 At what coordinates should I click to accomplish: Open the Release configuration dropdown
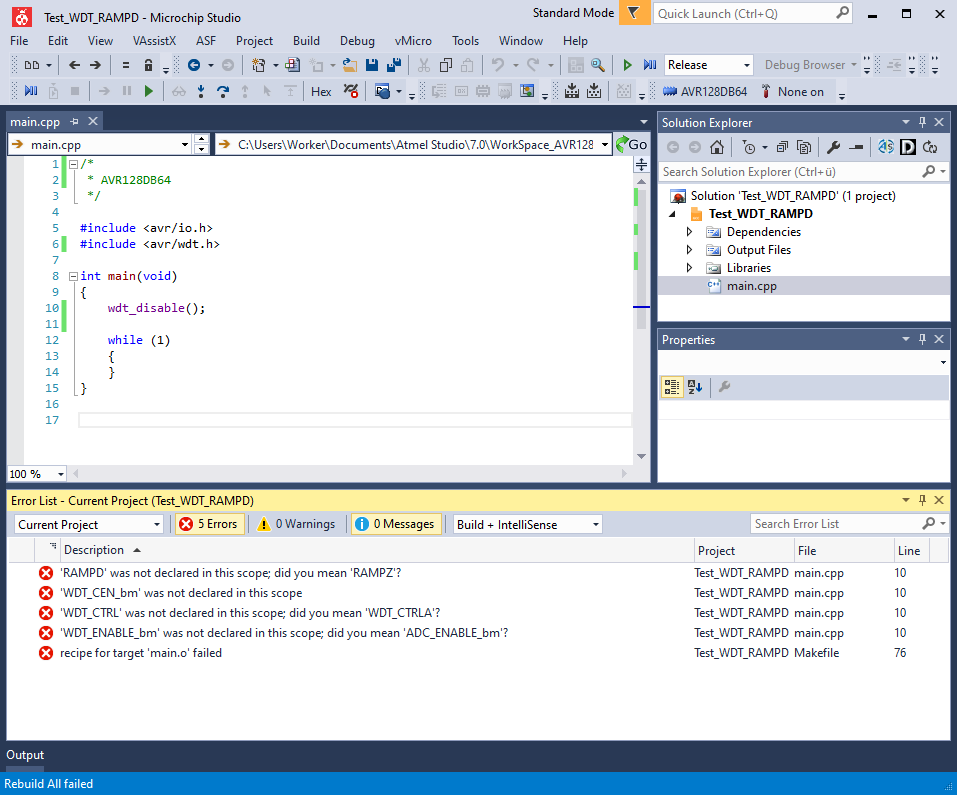tap(709, 65)
